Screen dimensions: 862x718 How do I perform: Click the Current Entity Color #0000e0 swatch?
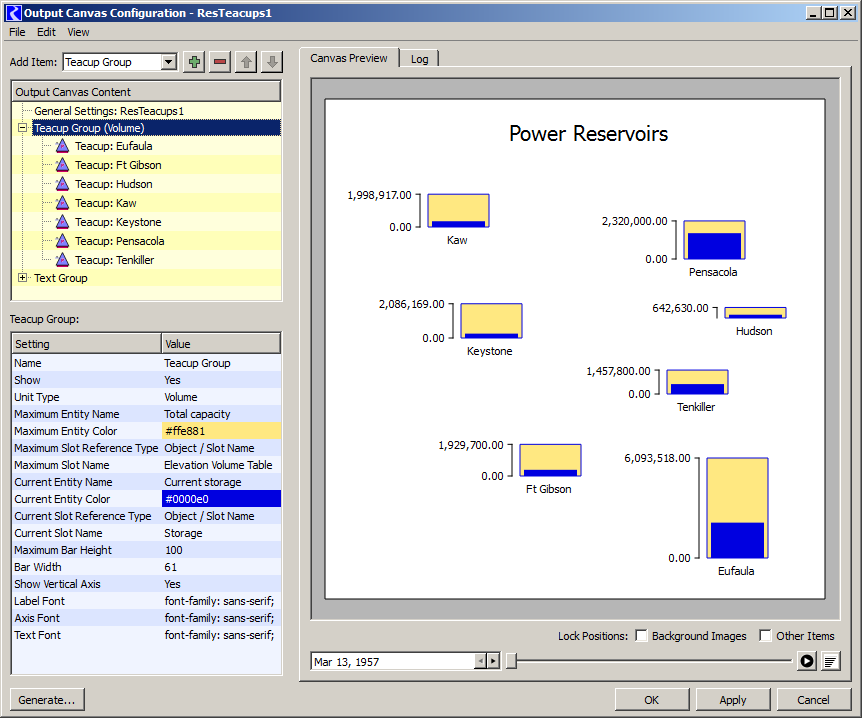222,499
